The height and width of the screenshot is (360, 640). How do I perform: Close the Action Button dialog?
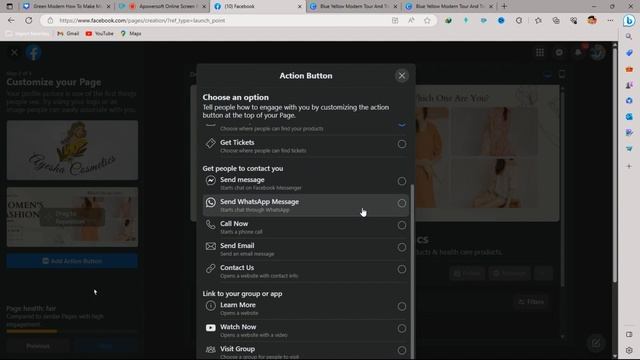click(402, 76)
